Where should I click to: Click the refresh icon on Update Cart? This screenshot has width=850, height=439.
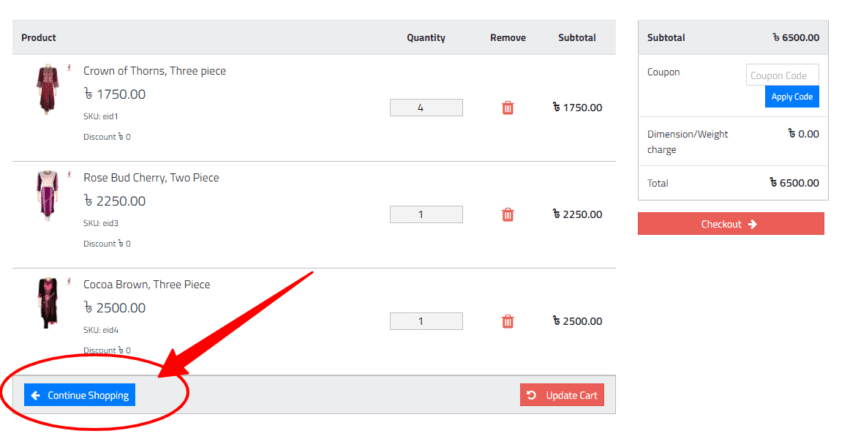[x=531, y=395]
